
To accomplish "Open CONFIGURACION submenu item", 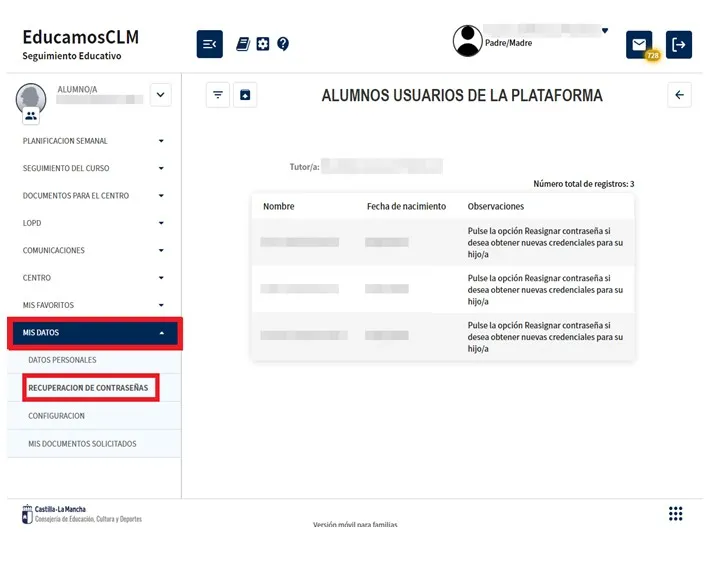I will click(94, 416).
